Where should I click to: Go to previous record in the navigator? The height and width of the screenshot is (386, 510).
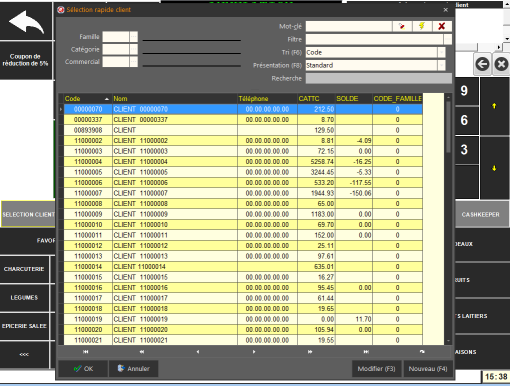coord(198,352)
